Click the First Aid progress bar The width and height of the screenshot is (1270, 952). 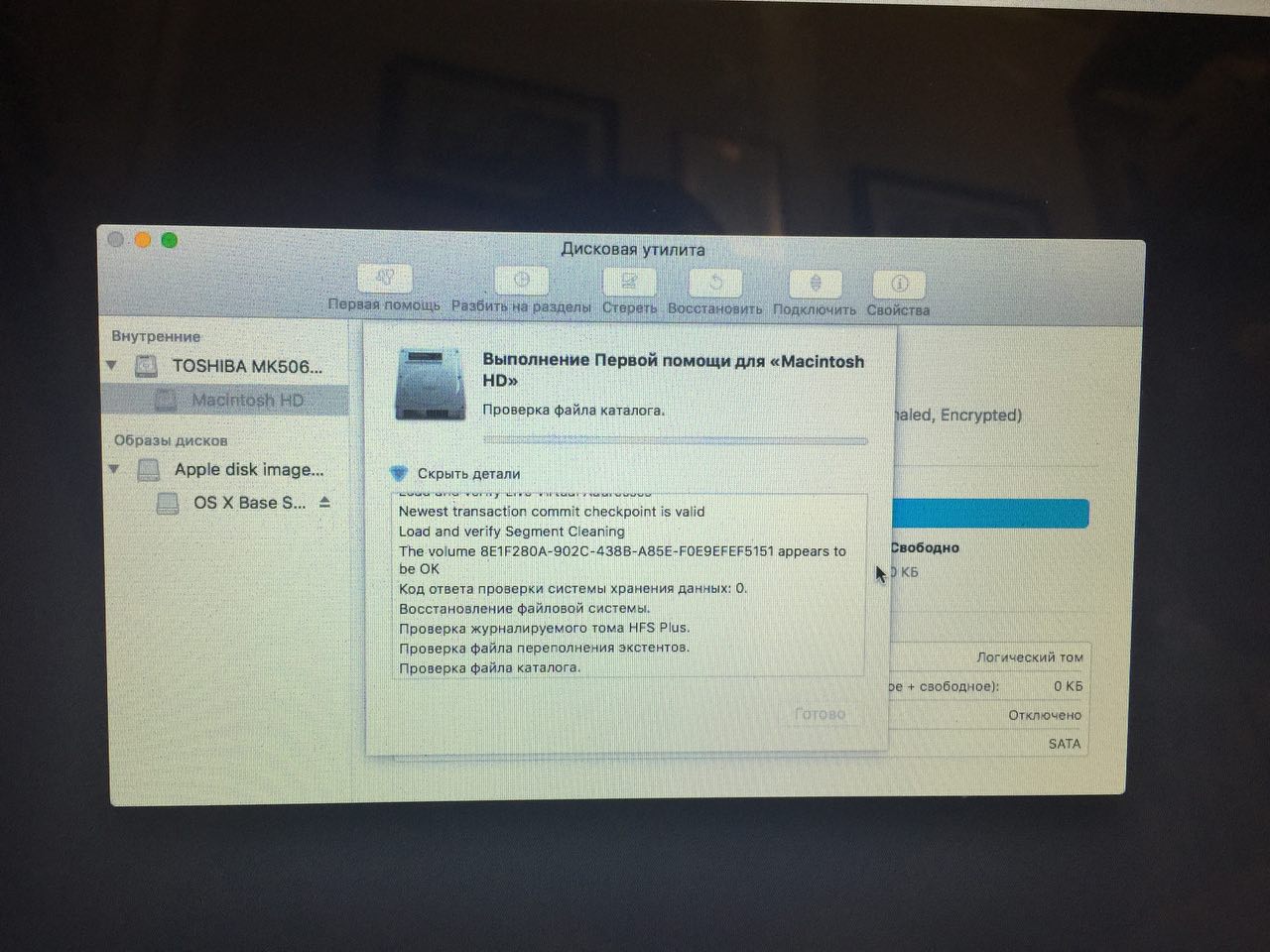(675, 439)
